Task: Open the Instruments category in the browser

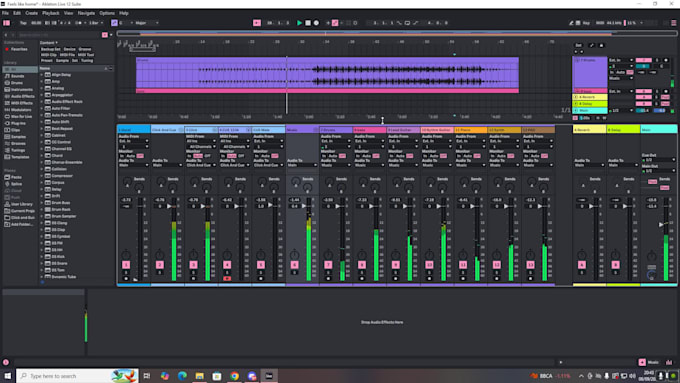Action: click(22, 89)
